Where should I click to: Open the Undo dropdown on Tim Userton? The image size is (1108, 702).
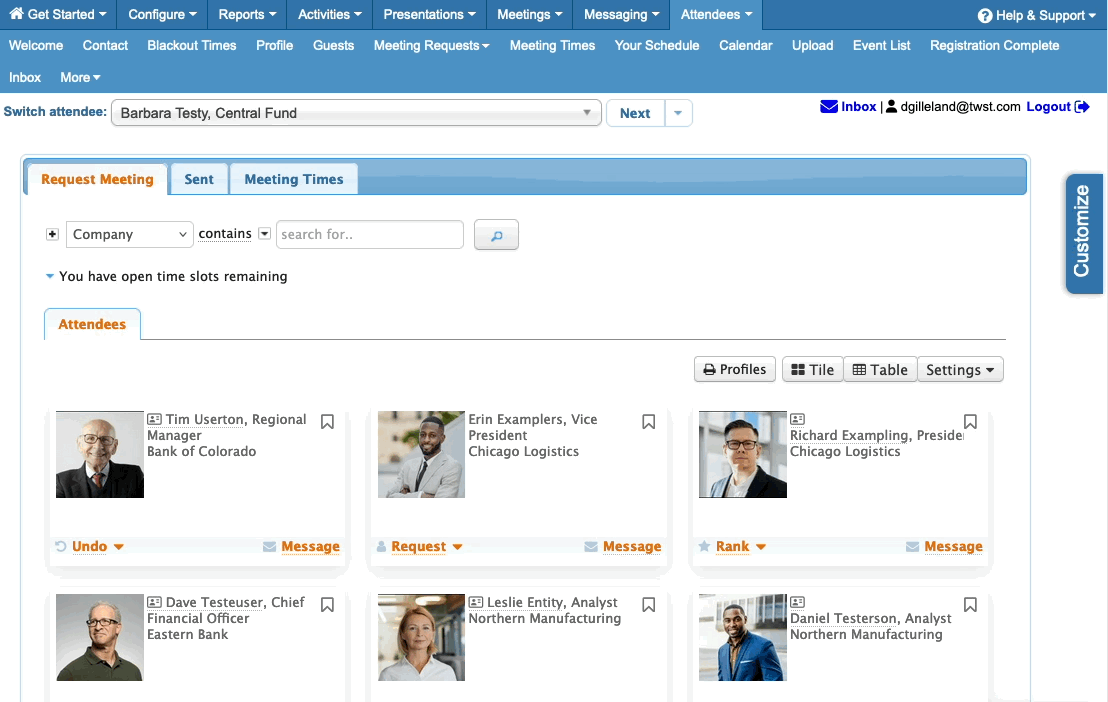point(119,547)
